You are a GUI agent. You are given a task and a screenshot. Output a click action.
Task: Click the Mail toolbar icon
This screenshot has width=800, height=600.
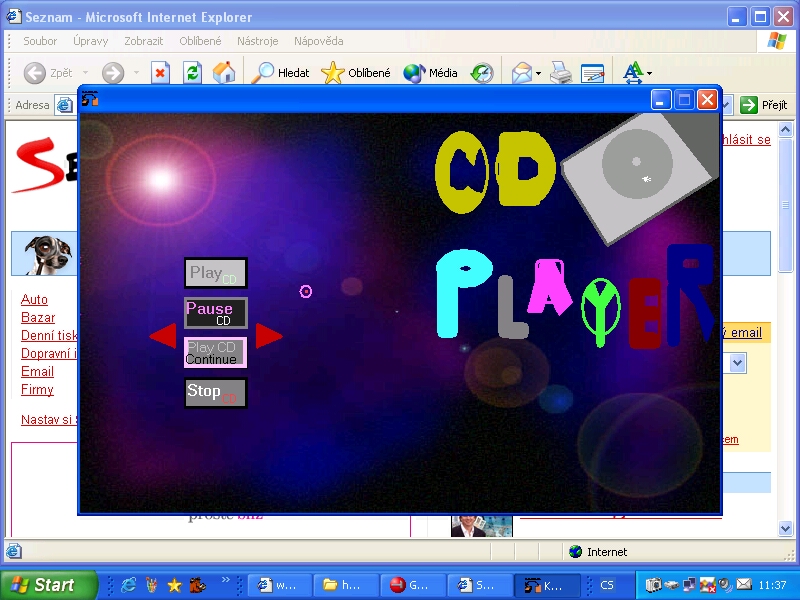tap(521, 73)
